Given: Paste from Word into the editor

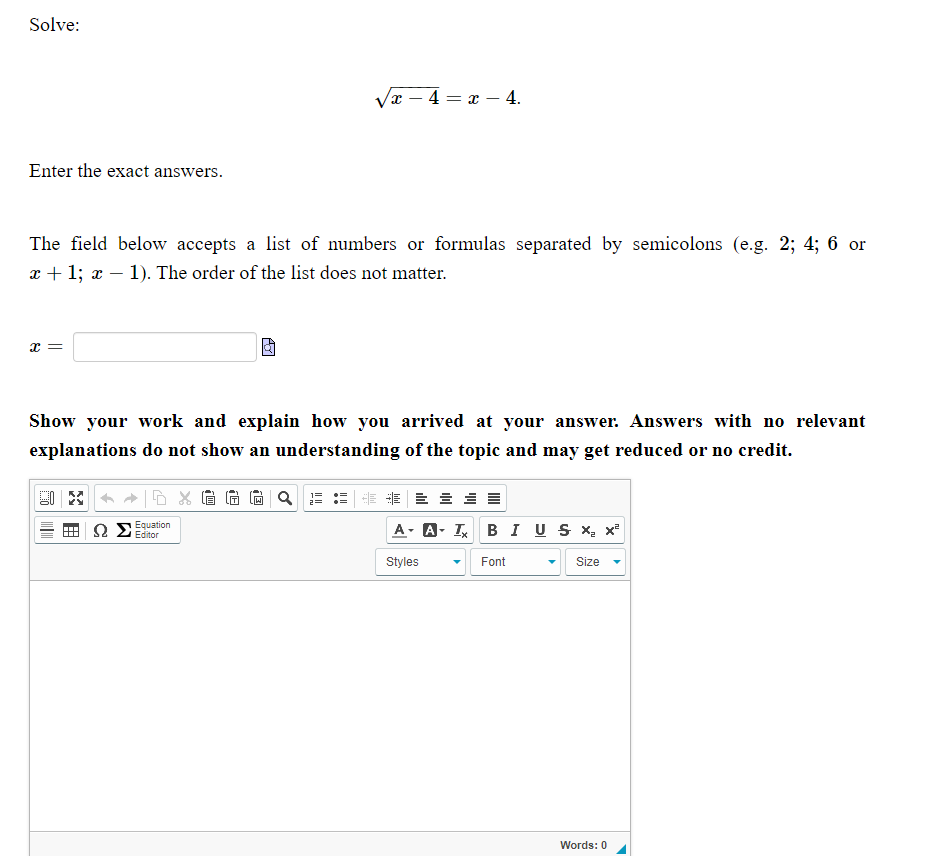Looking at the screenshot, I should [x=257, y=497].
